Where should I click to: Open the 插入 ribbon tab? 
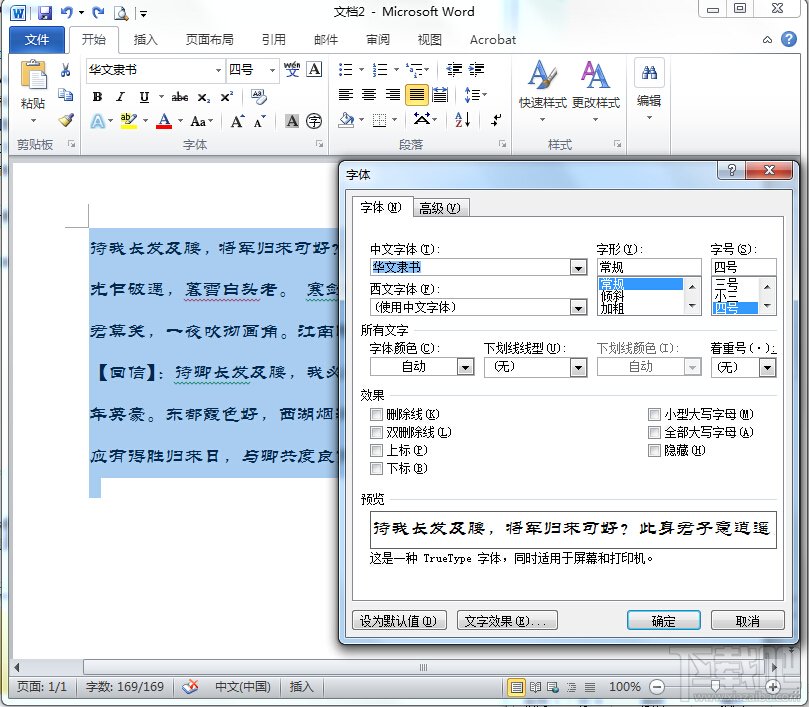click(x=145, y=40)
